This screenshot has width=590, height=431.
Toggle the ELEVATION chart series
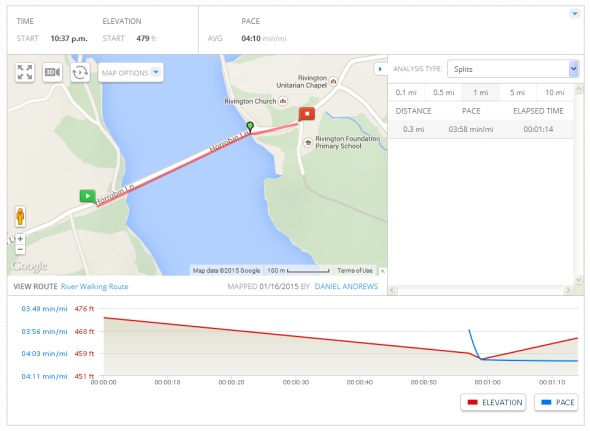[x=493, y=402]
